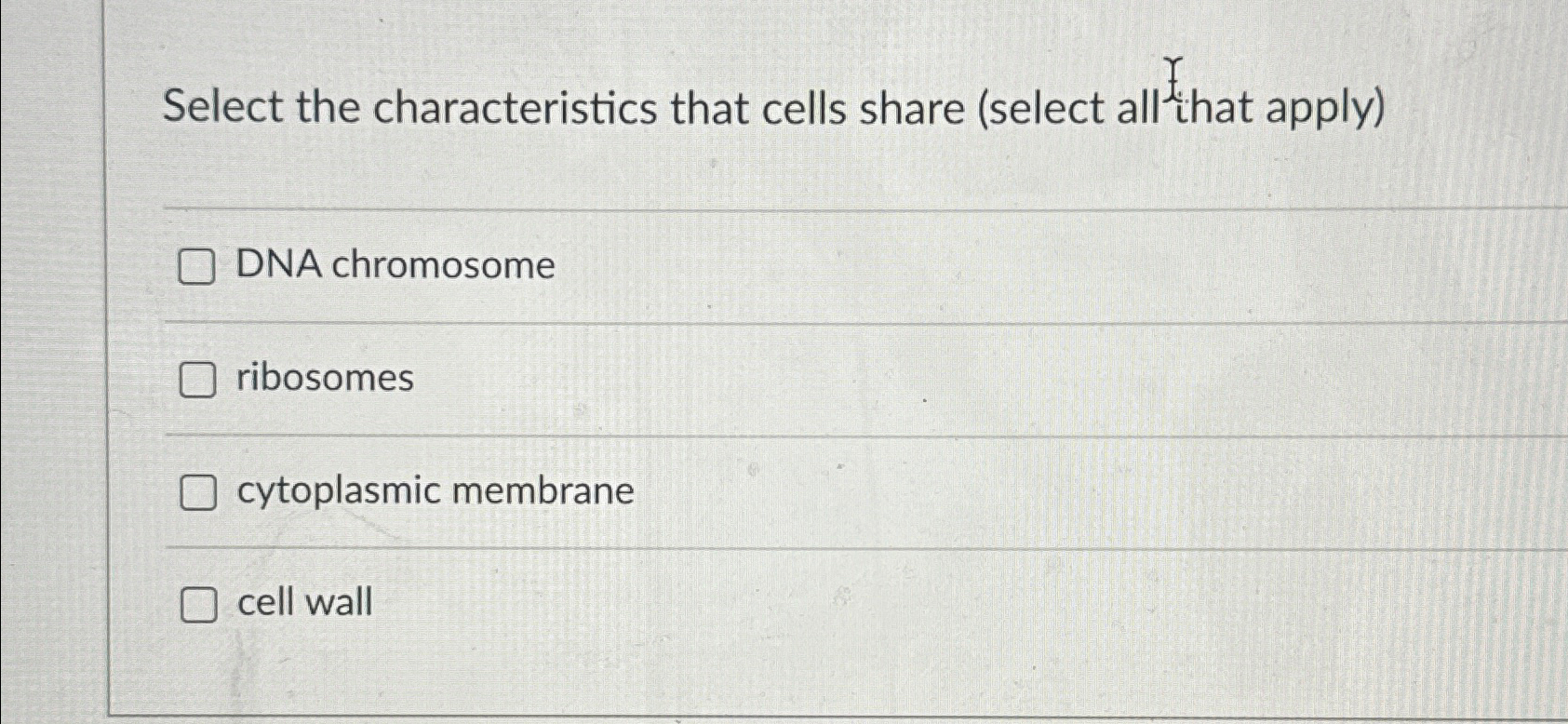Image resolution: width=1568 pixels, height=724 pixels.
Task: Click the DNA chromosome label text
Action: (394, 267)
